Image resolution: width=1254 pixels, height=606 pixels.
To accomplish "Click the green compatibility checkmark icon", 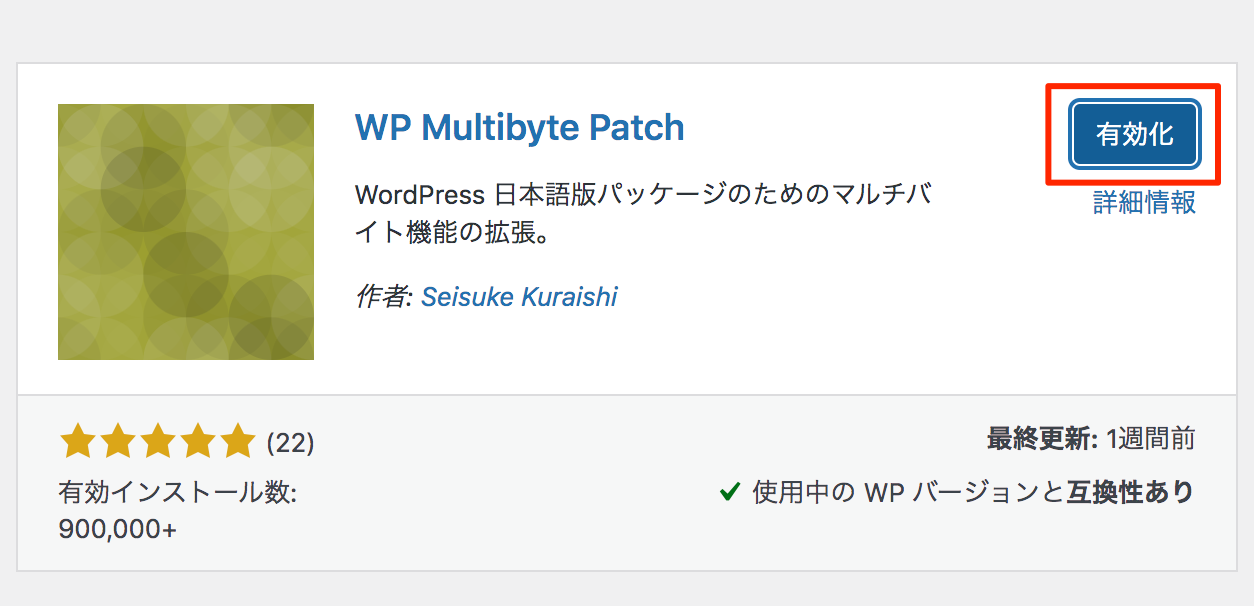I will click(x=729, y=492).
